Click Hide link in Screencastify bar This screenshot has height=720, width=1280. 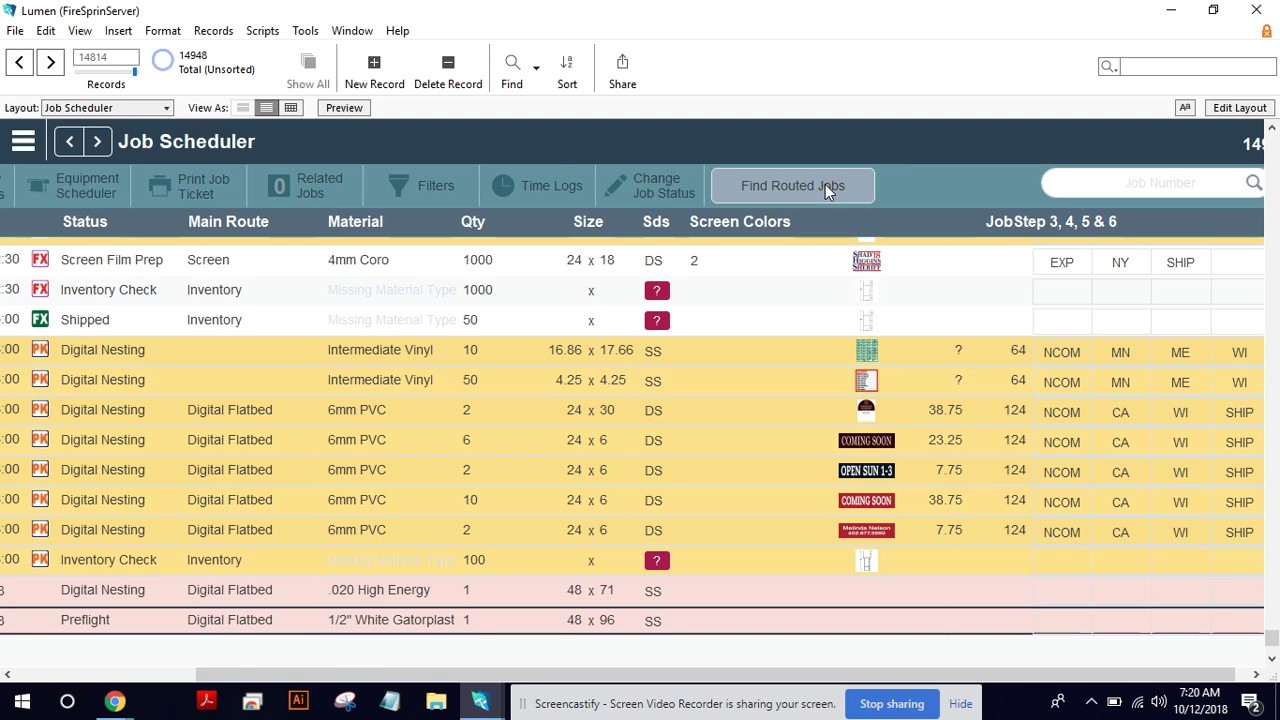click(x=961, y=704)
